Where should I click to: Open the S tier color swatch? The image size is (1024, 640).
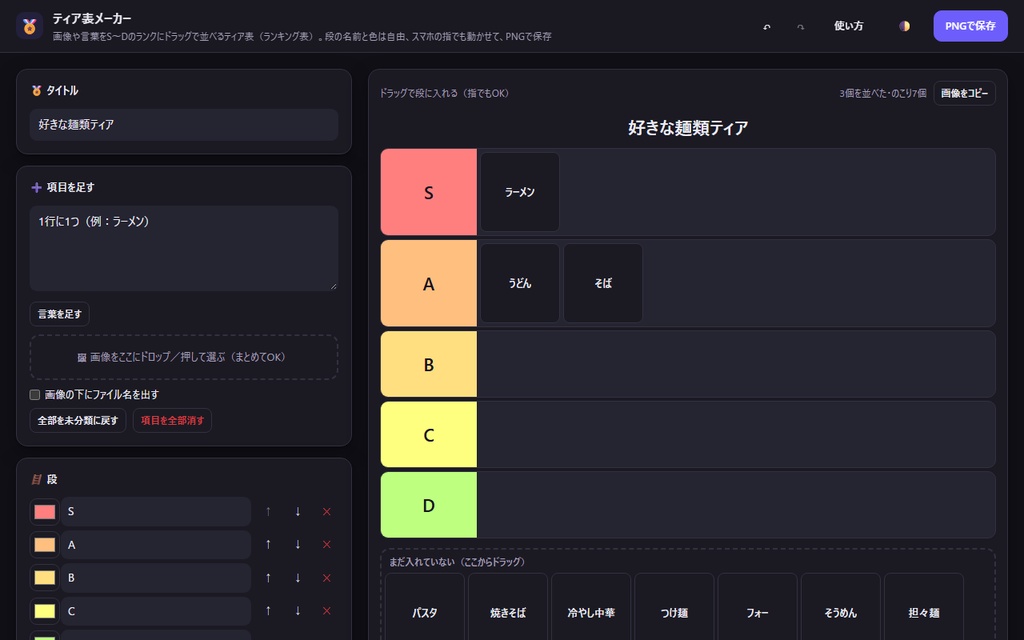[44, 512]
